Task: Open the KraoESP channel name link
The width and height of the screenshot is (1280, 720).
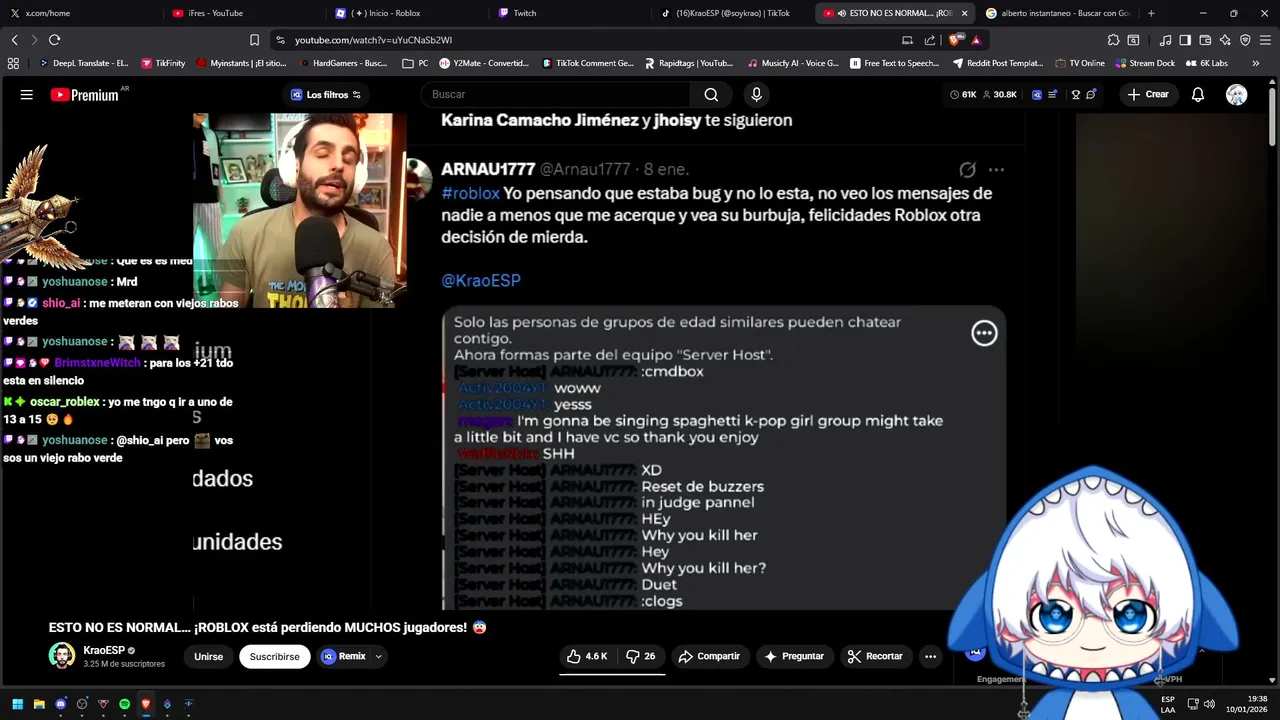Action: pyautogui.click(x=104, y=650)
